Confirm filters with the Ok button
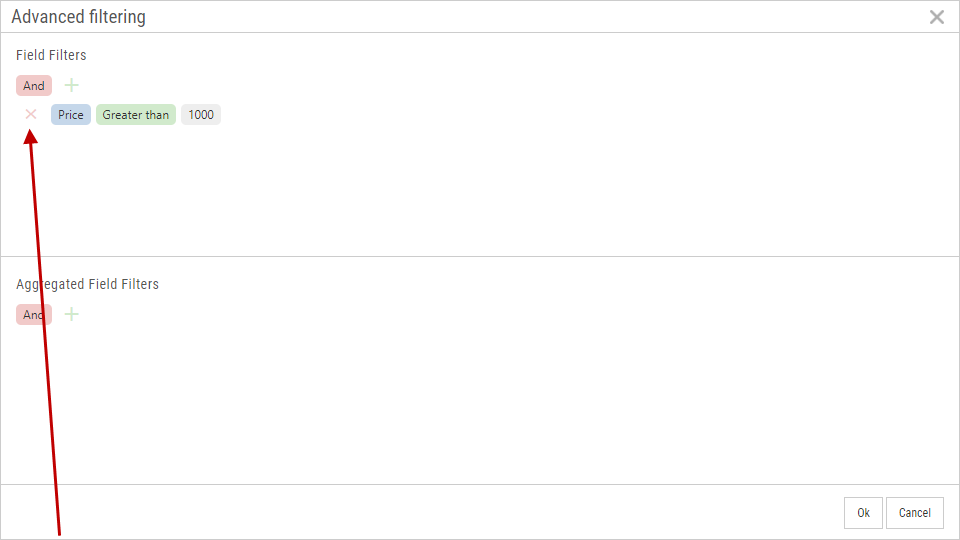960x540 pixels. click(863, 513)
